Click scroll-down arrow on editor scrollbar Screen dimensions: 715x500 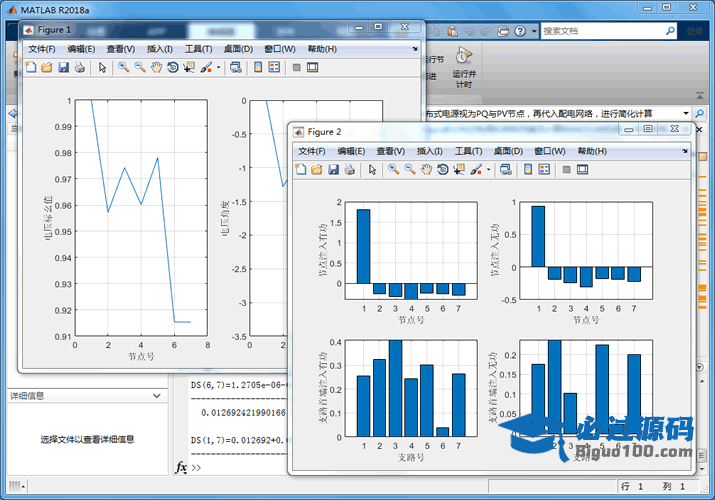tap(702, 469)
